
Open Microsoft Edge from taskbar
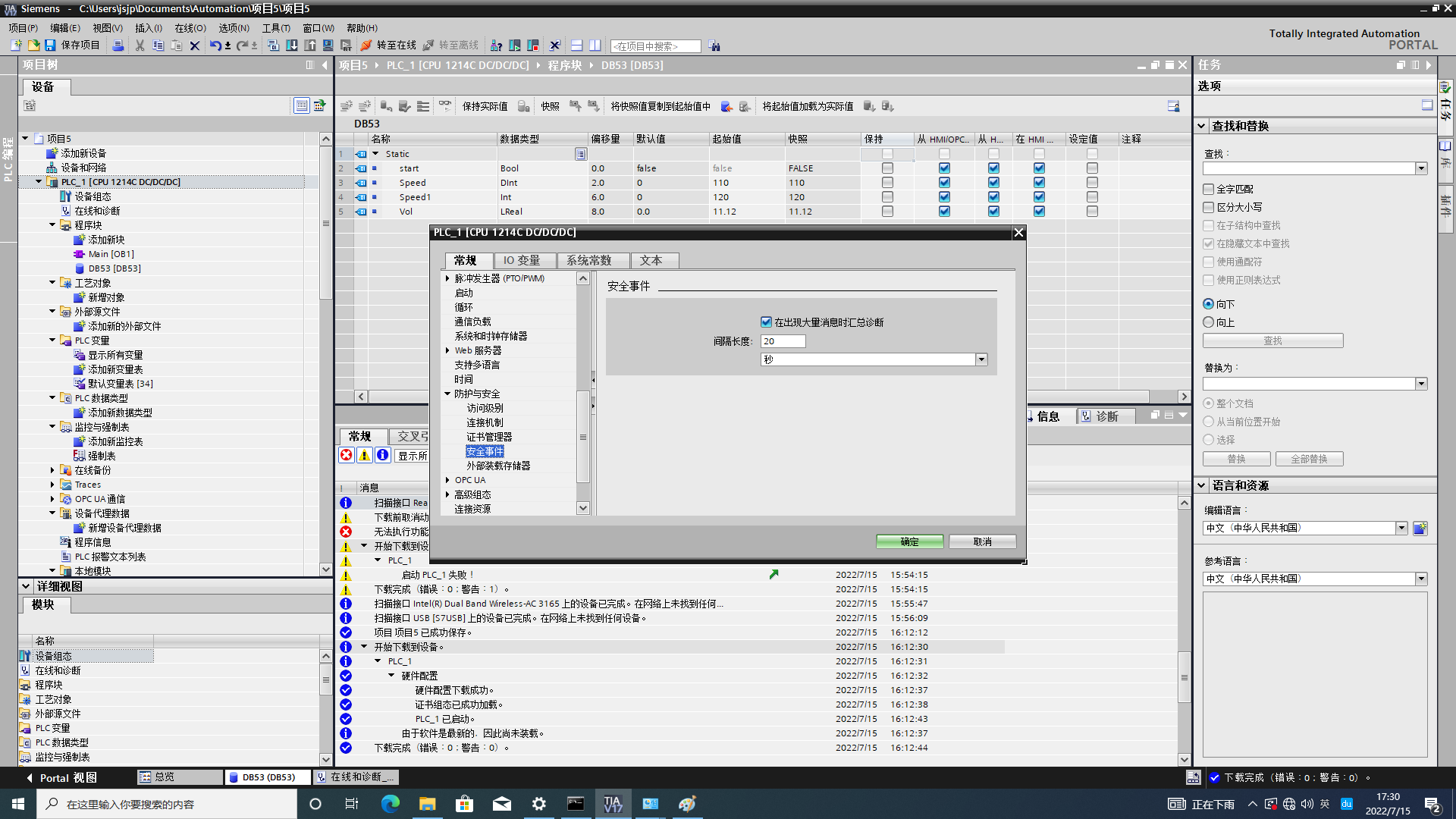point(390,804)
